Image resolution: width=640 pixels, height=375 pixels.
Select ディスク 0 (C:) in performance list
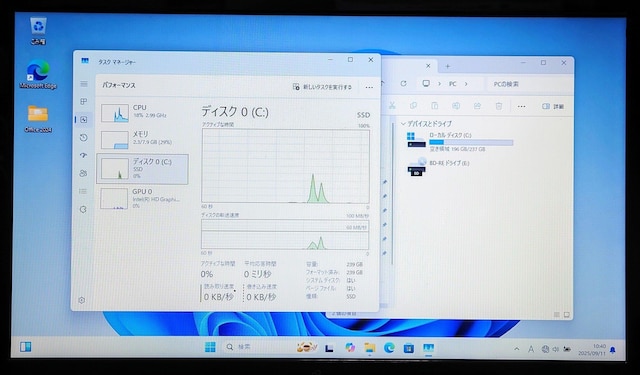pyautogui.click(x=142, y=169)
